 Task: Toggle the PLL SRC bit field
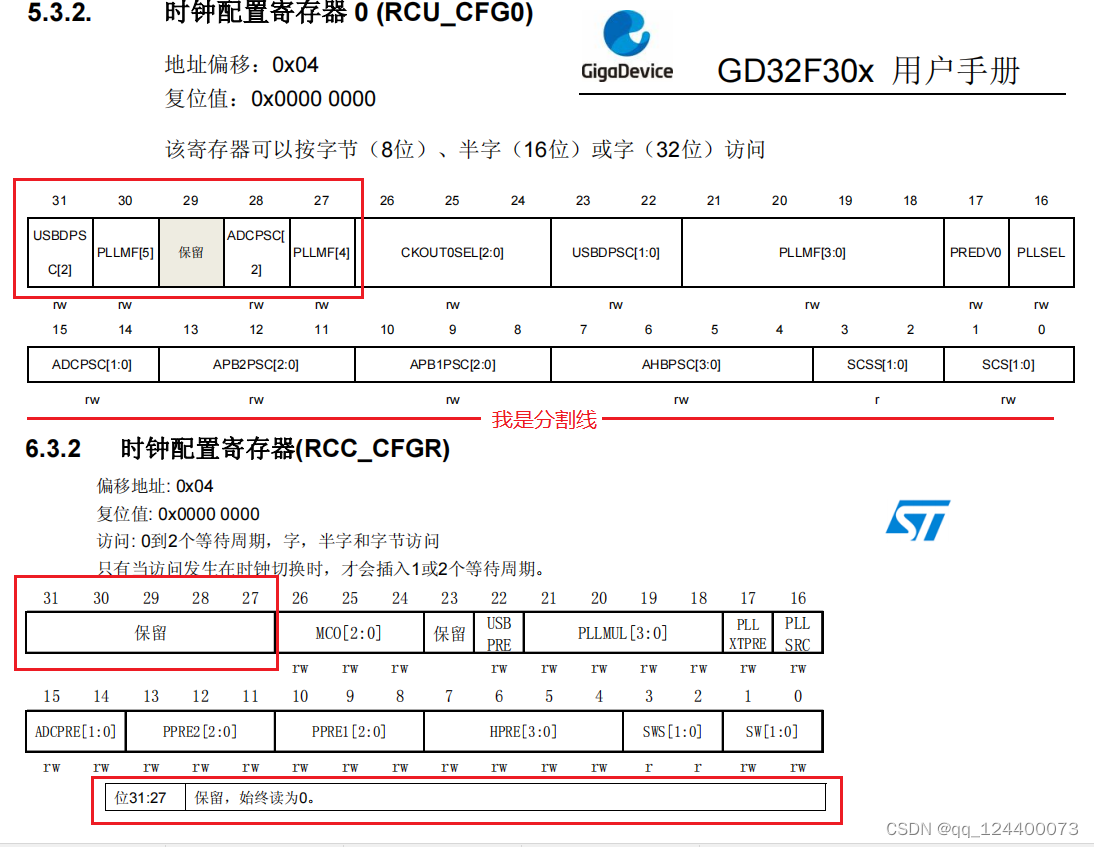[797, 632]
